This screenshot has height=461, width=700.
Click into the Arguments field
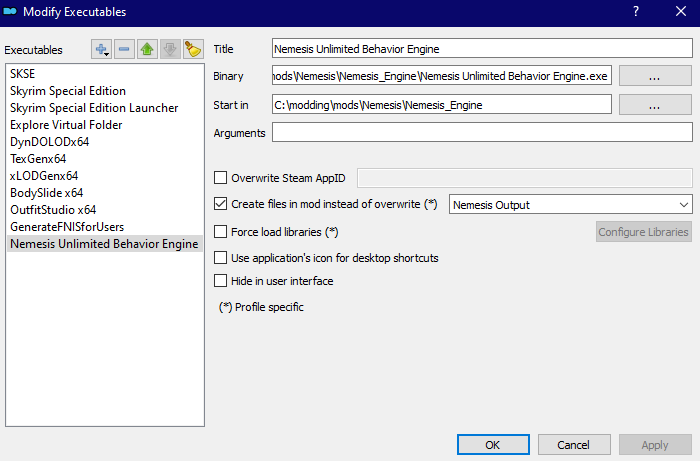[x=482, y=133]
